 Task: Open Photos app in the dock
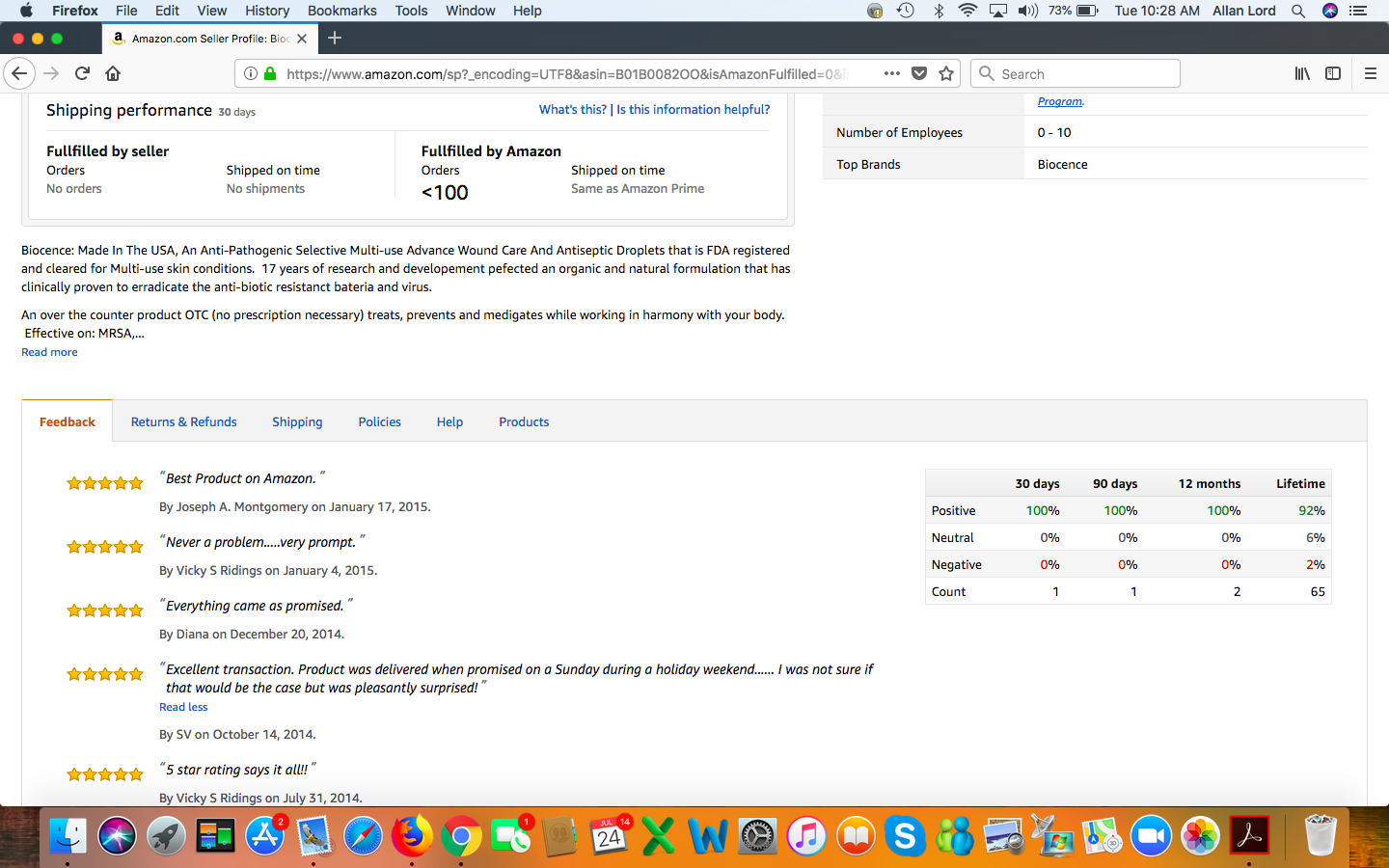(1200, 836)
